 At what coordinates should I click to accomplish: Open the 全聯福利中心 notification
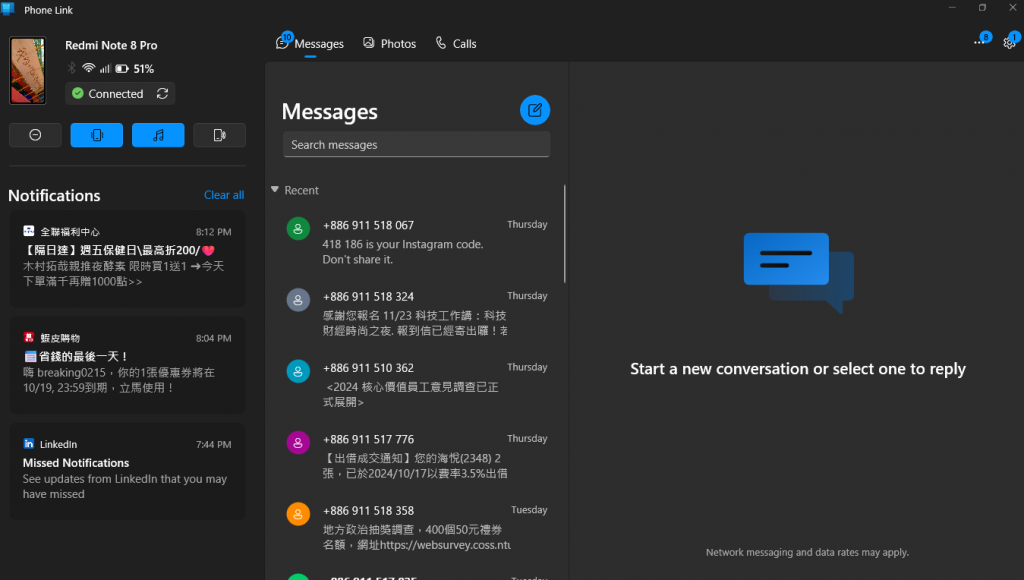127,259
